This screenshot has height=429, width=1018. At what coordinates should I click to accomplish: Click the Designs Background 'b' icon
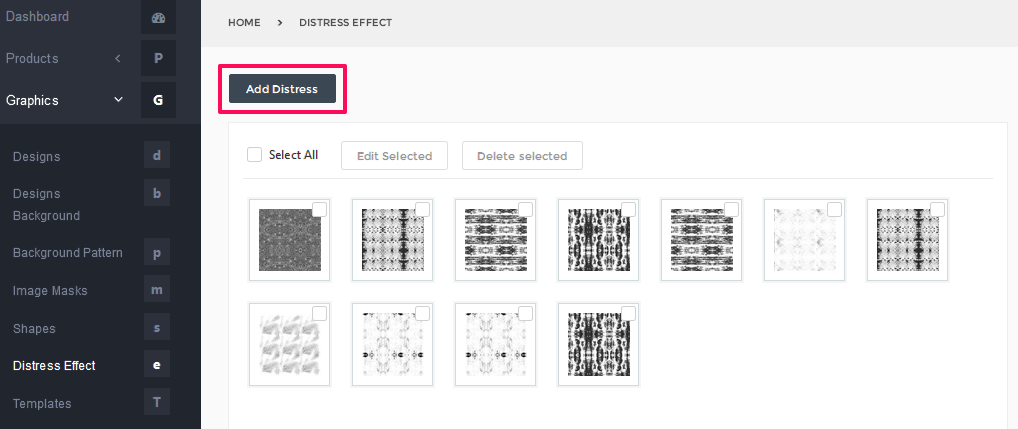click(x=156, y=193)
